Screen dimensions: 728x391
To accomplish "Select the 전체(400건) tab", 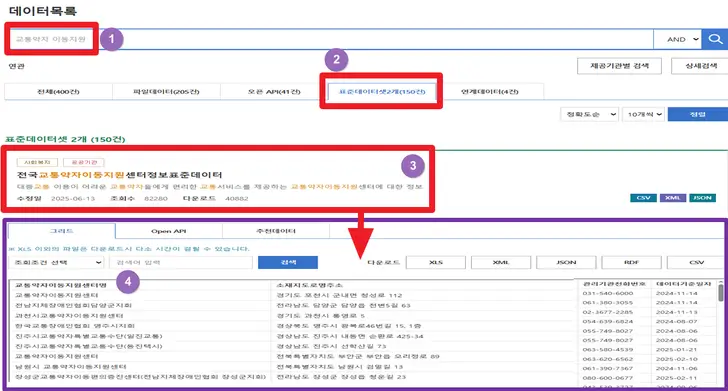I will pyautogui.click(x=58, y=91).
